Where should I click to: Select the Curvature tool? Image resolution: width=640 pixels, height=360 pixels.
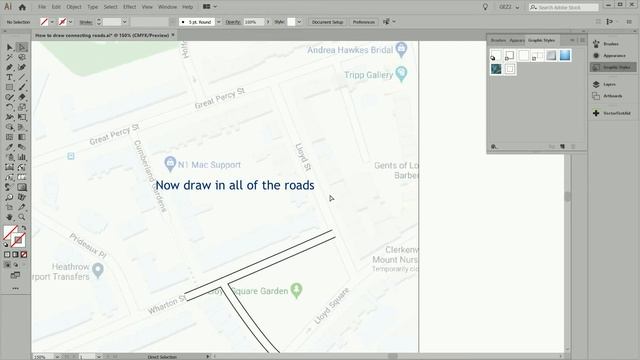point(22,67)
